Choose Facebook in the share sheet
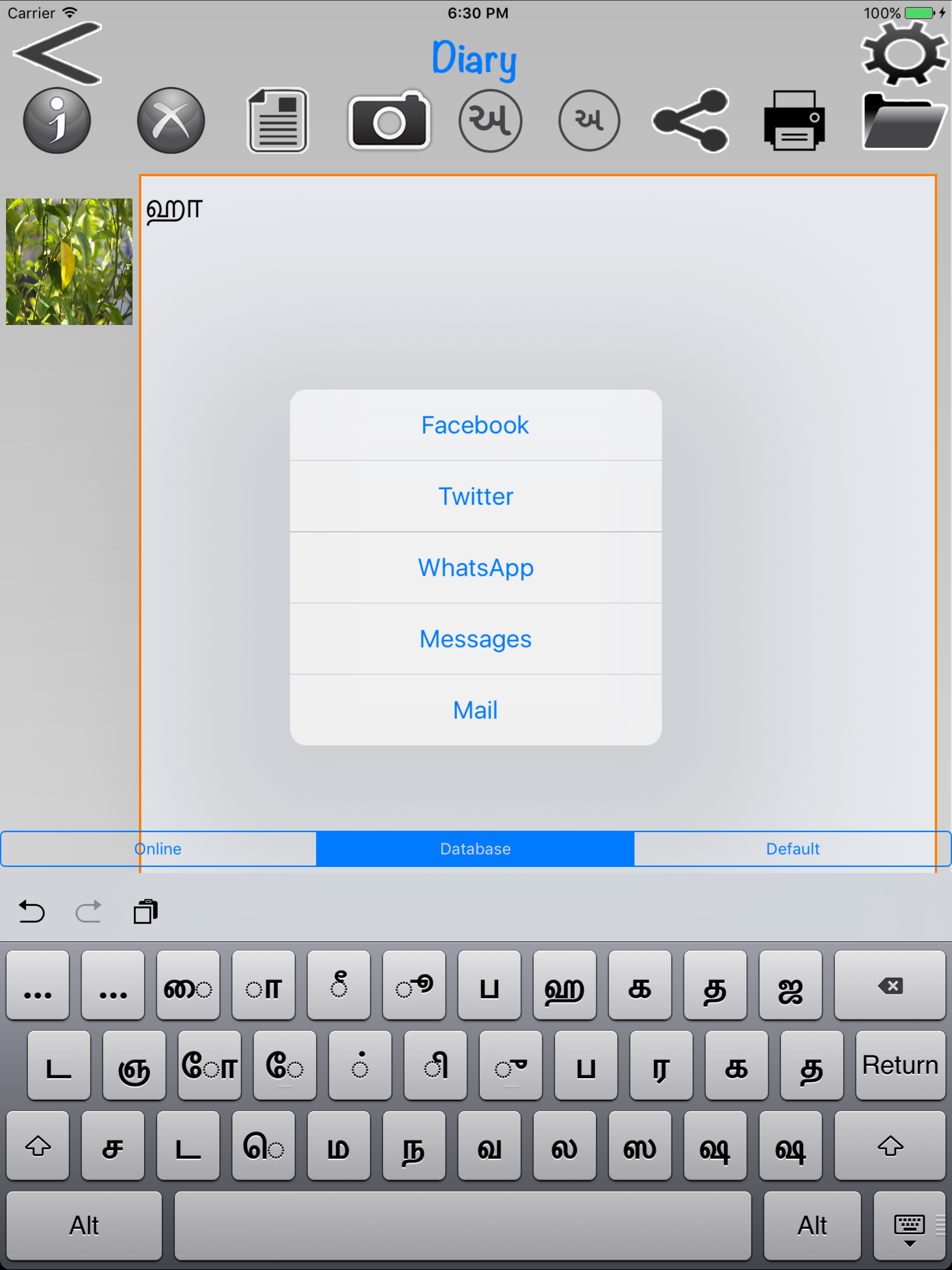952x1270 pixels. (476, 425)
